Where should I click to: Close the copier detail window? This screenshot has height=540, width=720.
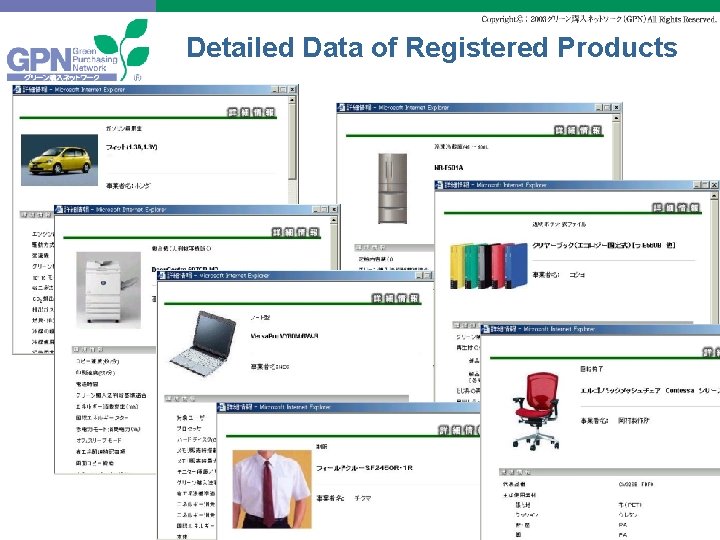(334, 209)
